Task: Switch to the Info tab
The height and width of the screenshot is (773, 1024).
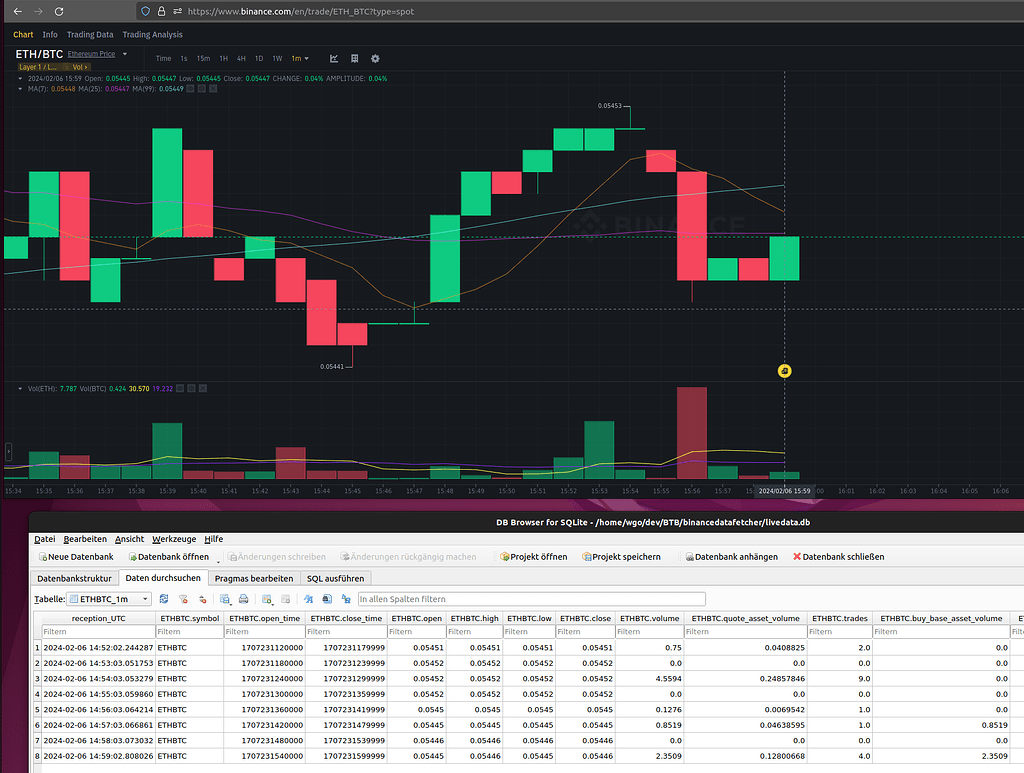Action: pos(50,35)
